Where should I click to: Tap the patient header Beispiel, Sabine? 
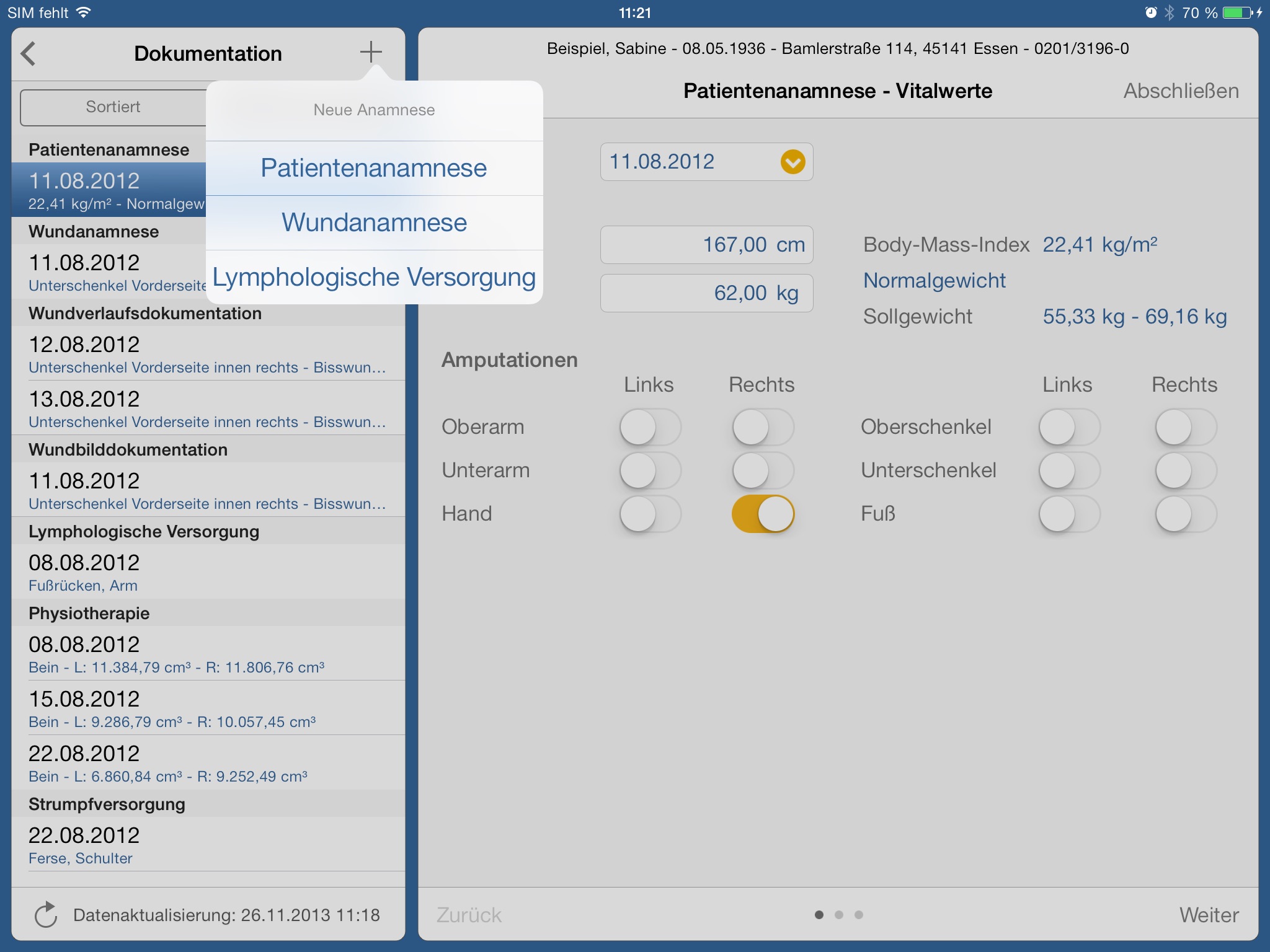[838, 48]
